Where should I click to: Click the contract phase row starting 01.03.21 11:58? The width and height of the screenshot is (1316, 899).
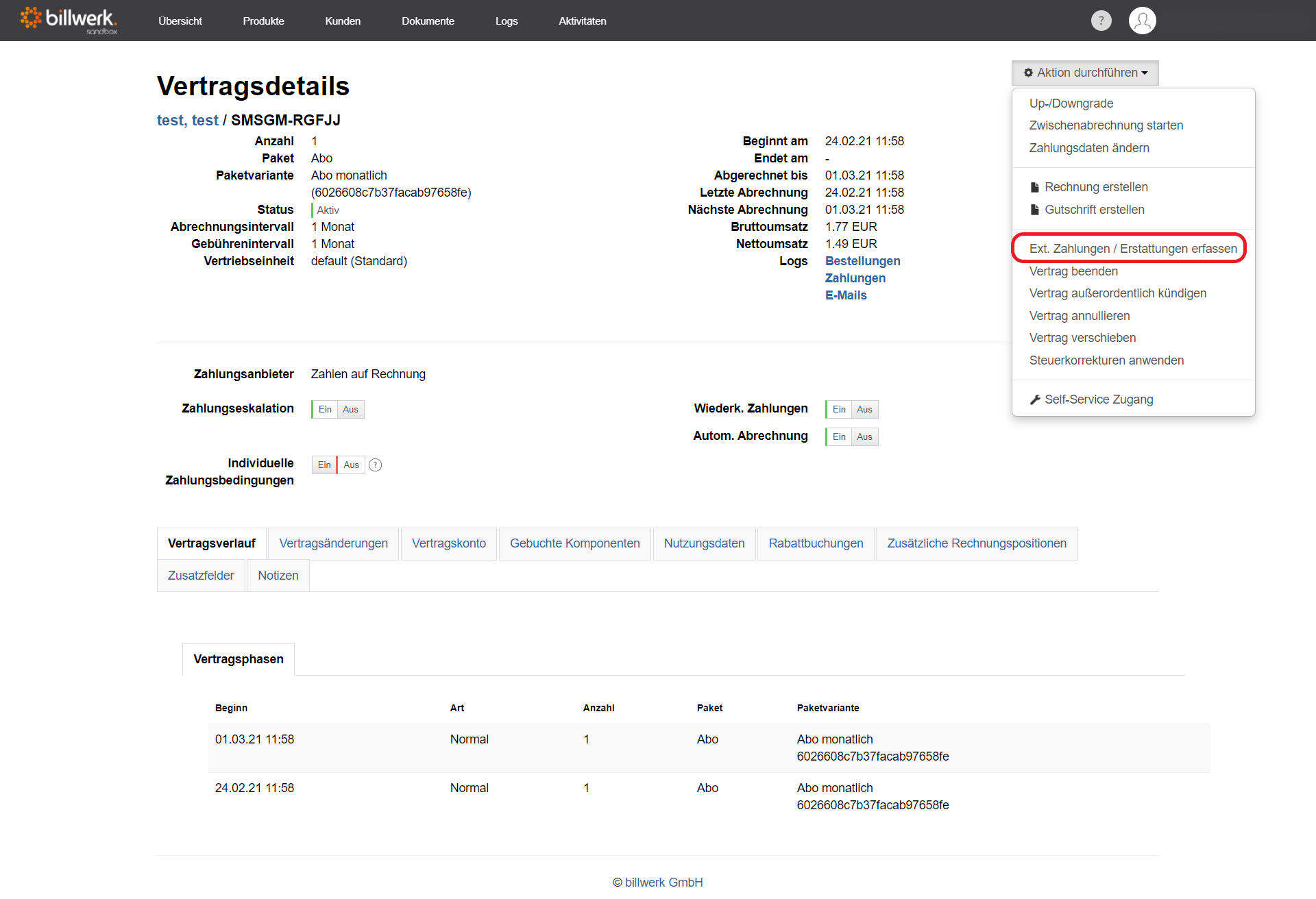tap(709, 748)
